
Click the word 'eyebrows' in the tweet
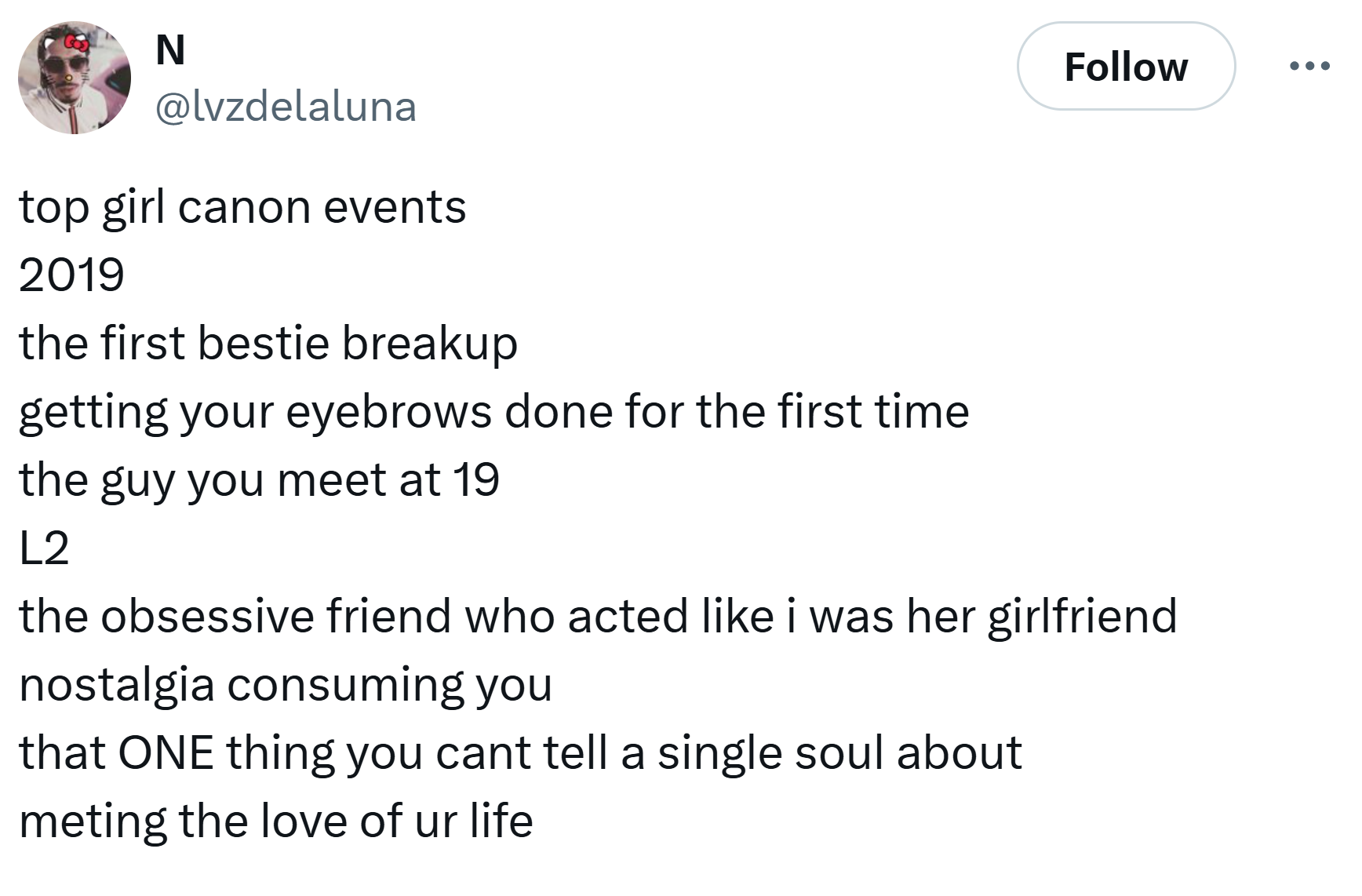pos(388,413)
